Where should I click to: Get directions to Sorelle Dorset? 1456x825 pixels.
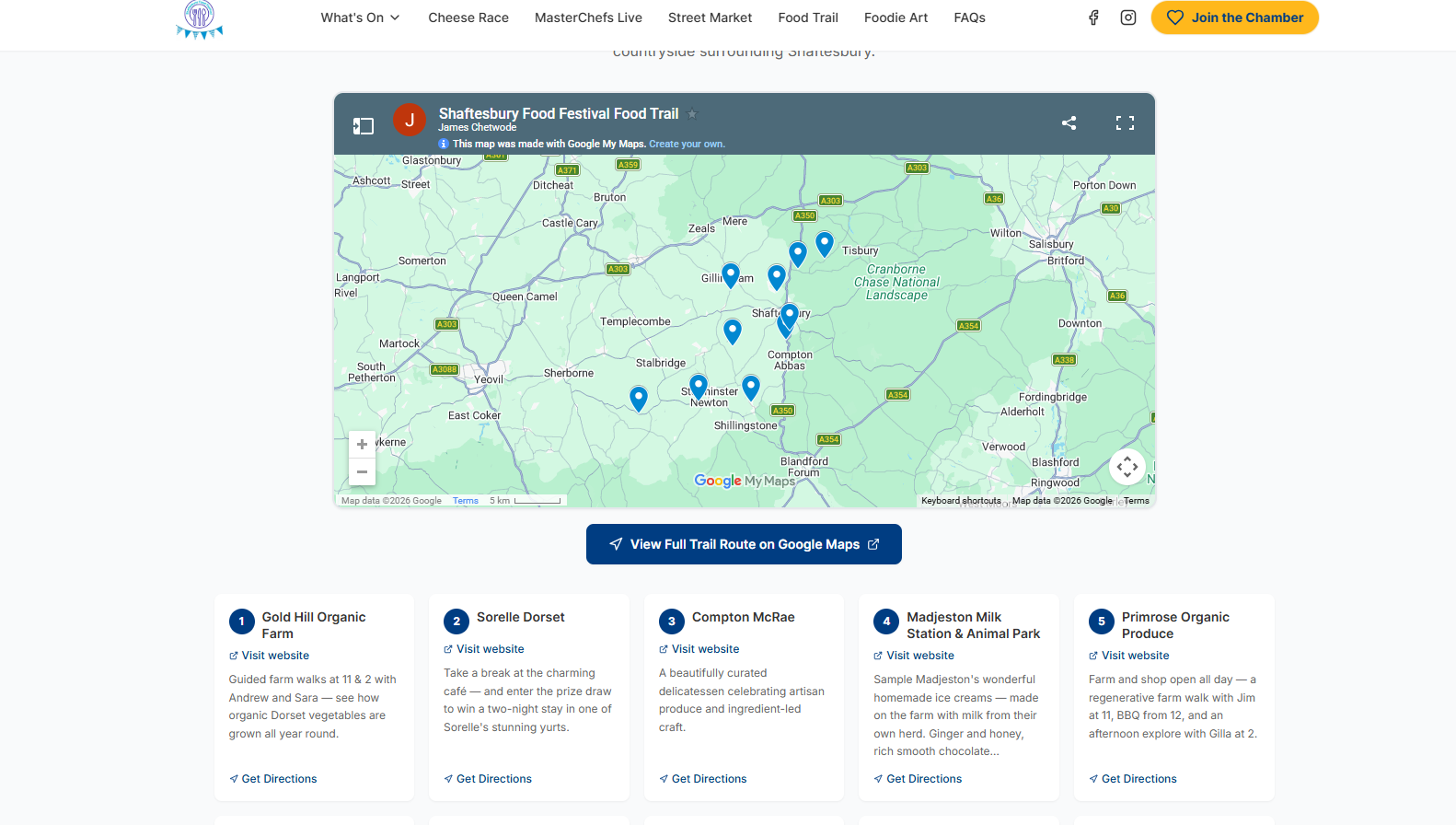coord(488,779)
